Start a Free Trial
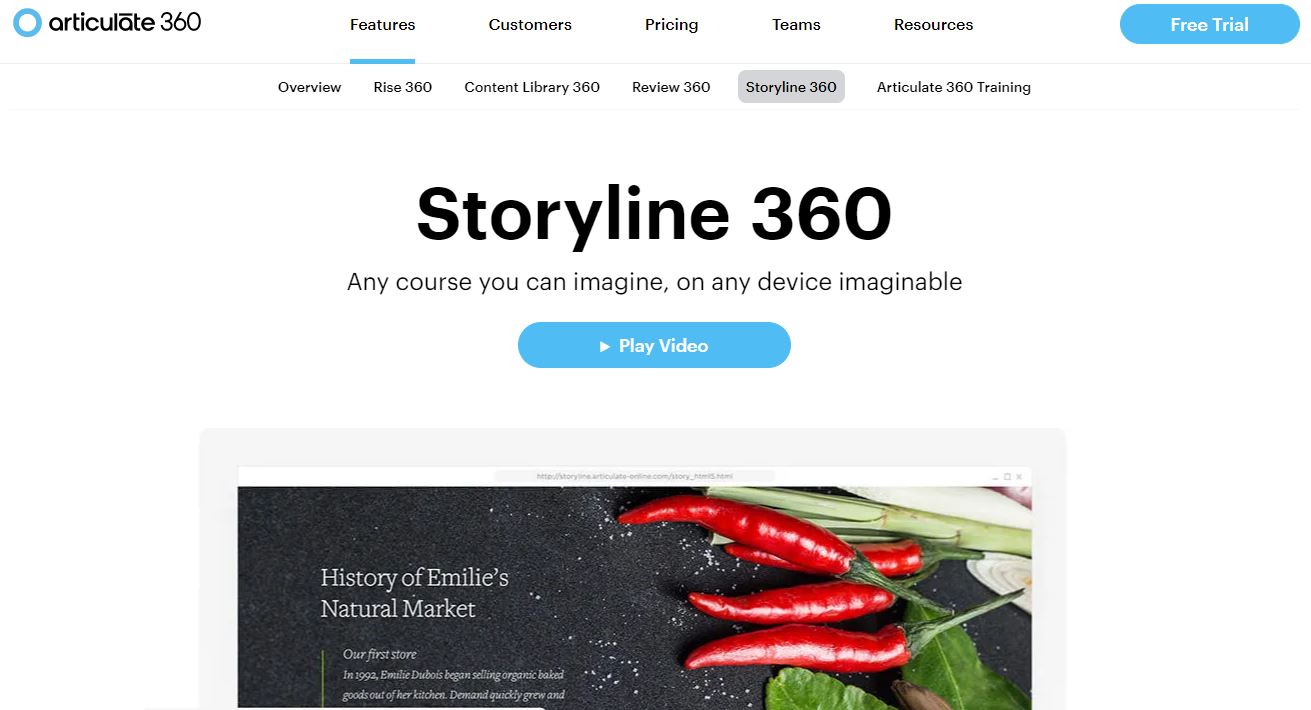 coord(1209,24)
